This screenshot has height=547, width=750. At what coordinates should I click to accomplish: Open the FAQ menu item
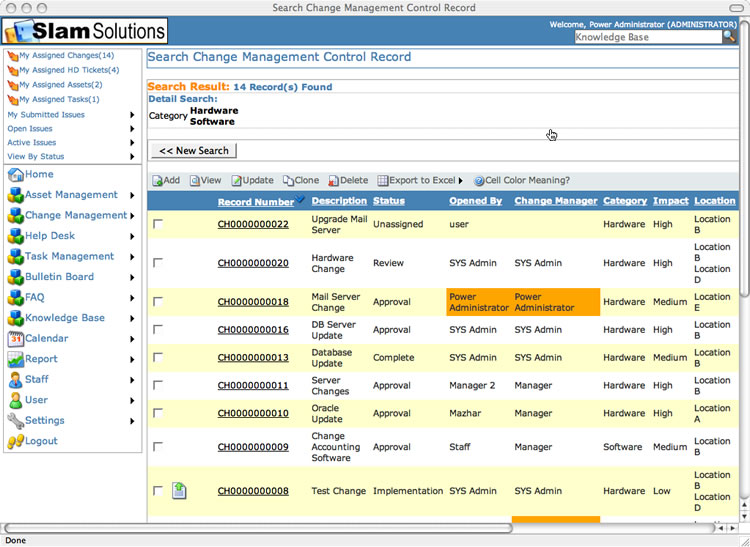34,298
